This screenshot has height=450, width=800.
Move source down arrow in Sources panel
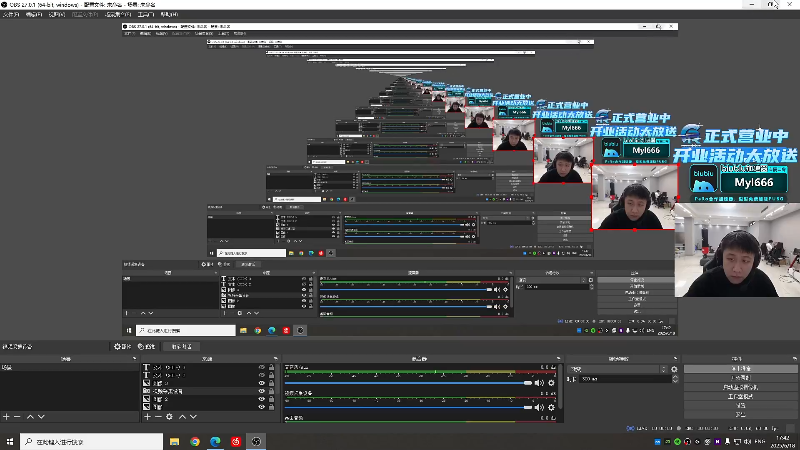[x=193, y=417]
